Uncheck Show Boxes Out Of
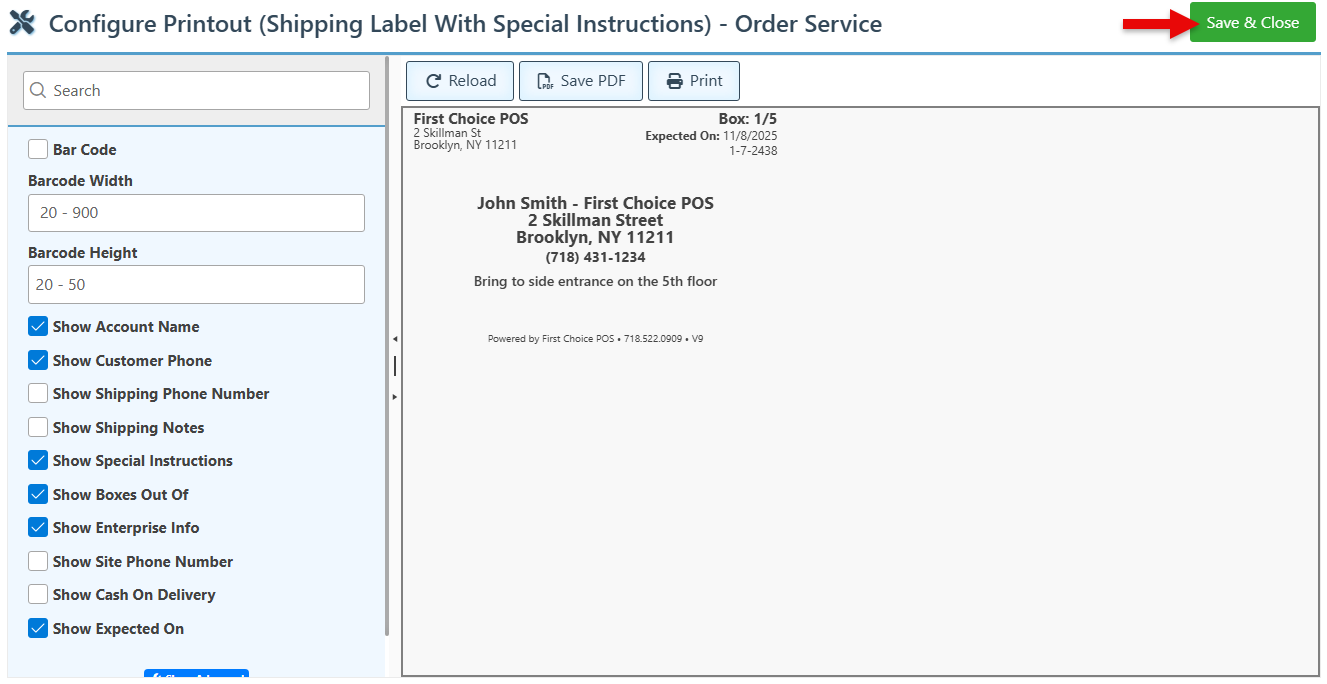 point(38,495)
